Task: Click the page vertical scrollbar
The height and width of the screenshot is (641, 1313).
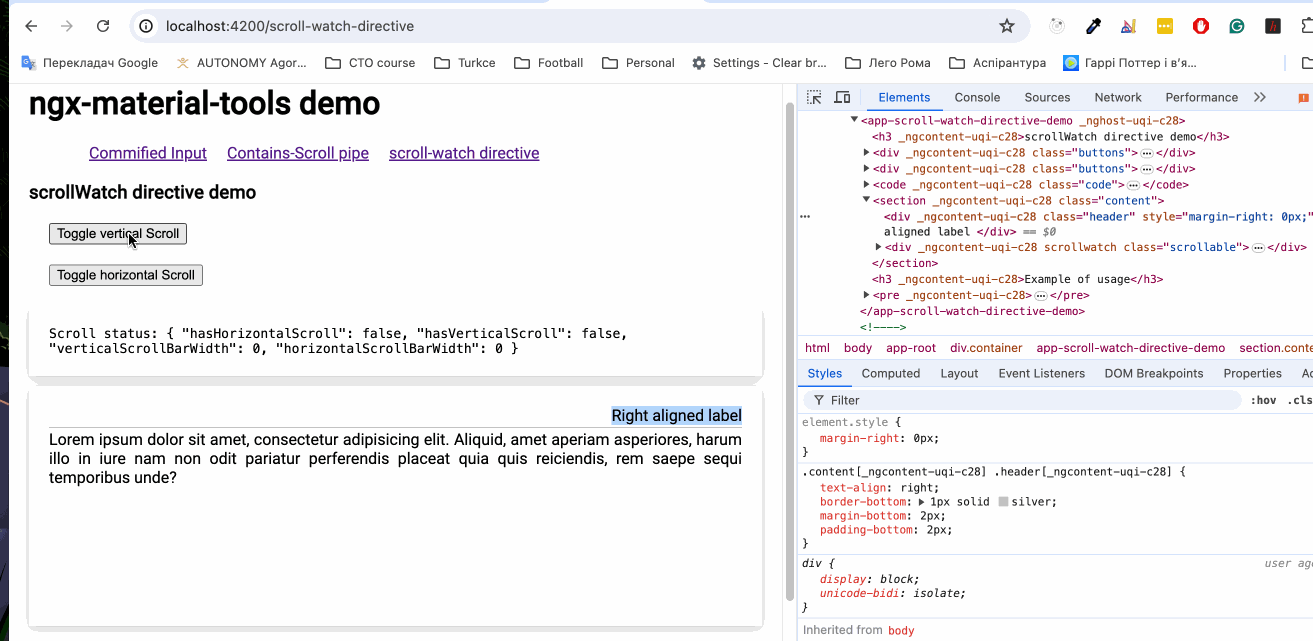Action: tap(789, 350)
